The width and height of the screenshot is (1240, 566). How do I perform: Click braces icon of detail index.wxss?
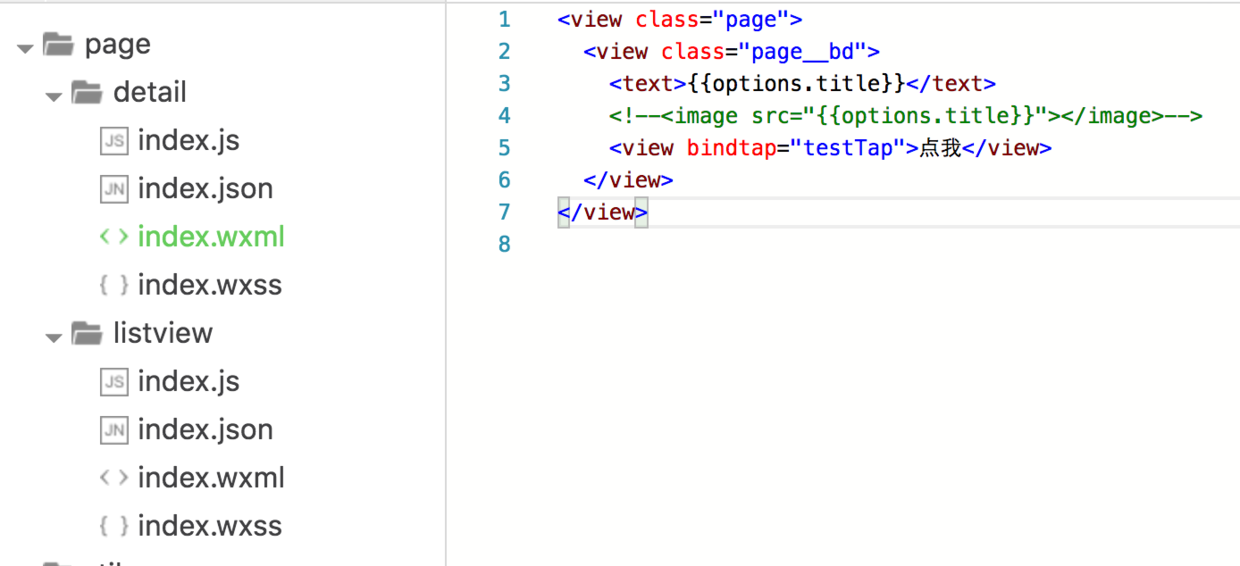point(114,285)
